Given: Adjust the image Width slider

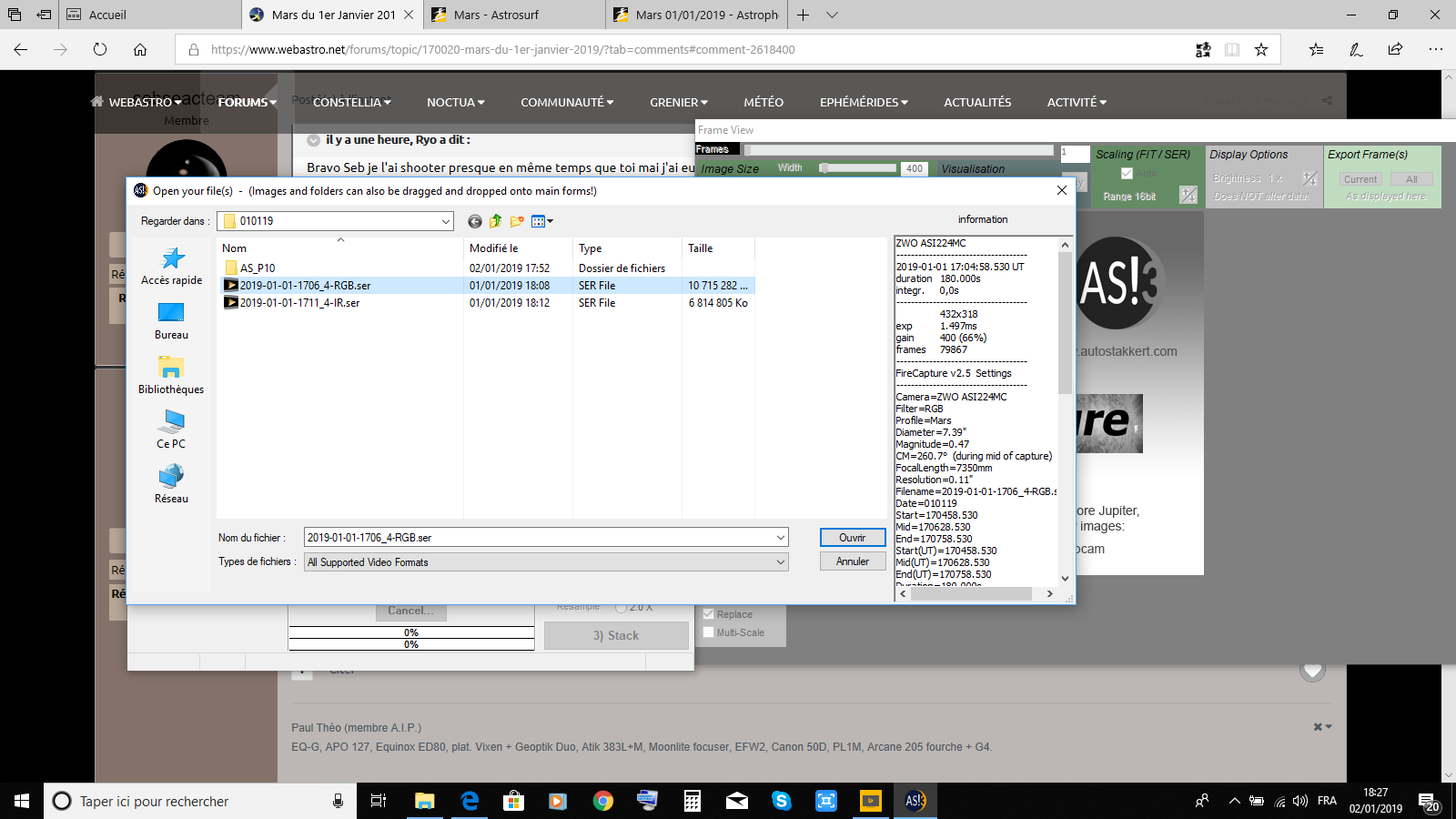Looking at the screenshot, I should 858,168.
